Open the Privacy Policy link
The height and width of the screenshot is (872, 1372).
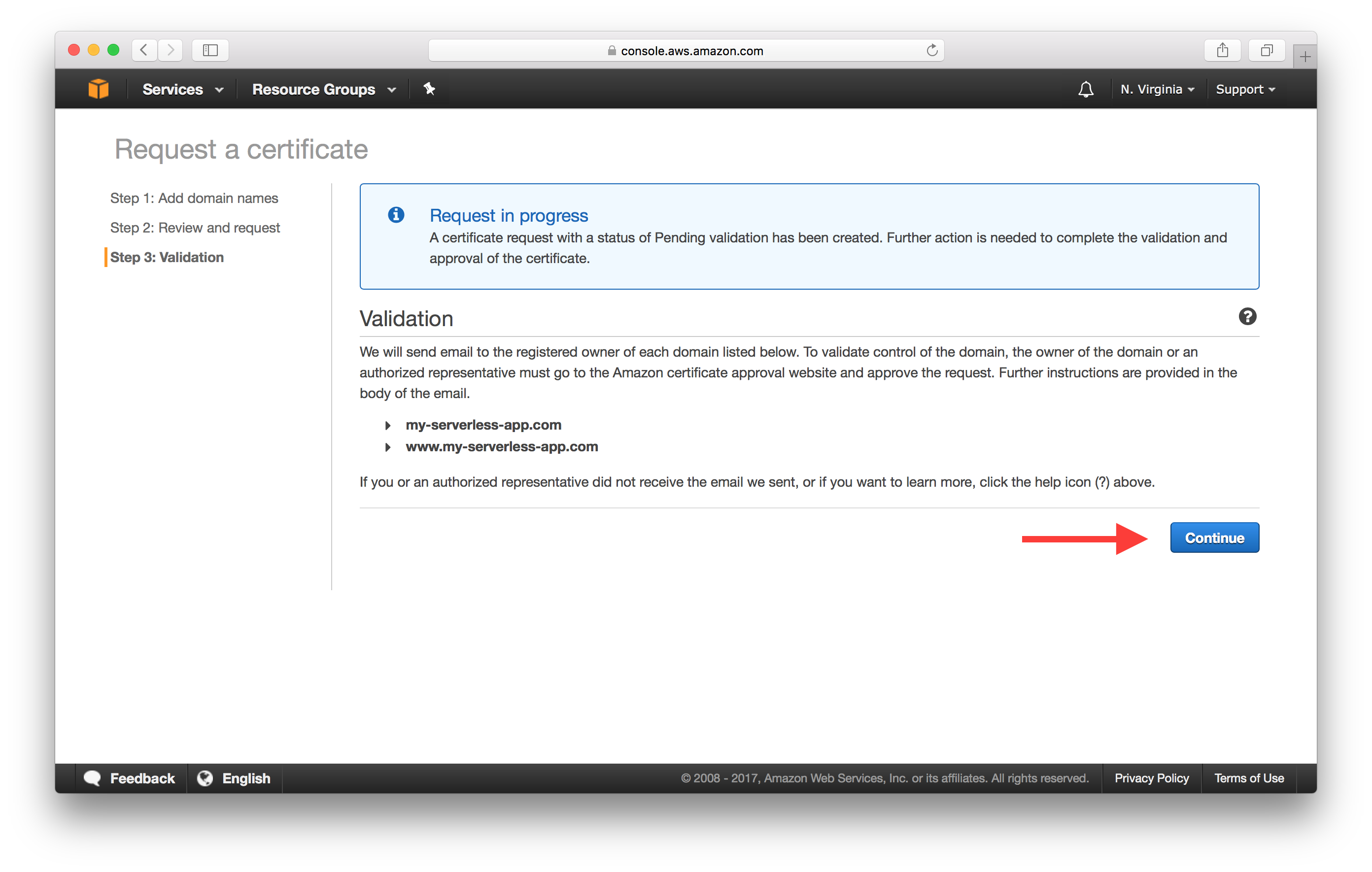[x=1151, y=778]
